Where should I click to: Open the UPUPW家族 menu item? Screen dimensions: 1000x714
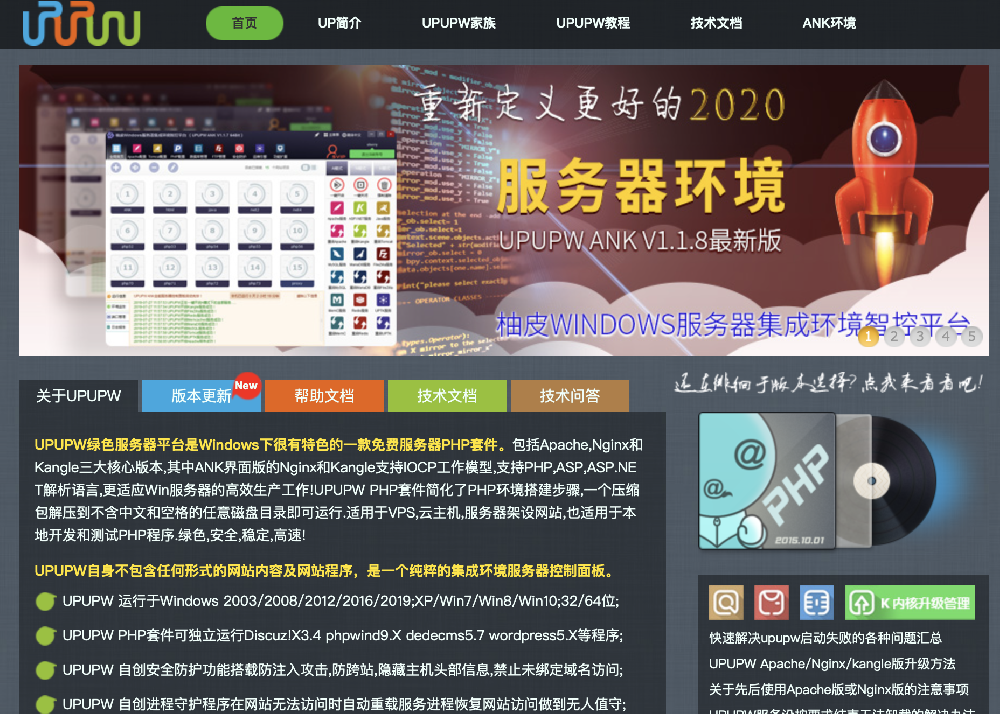pos(459,23)
